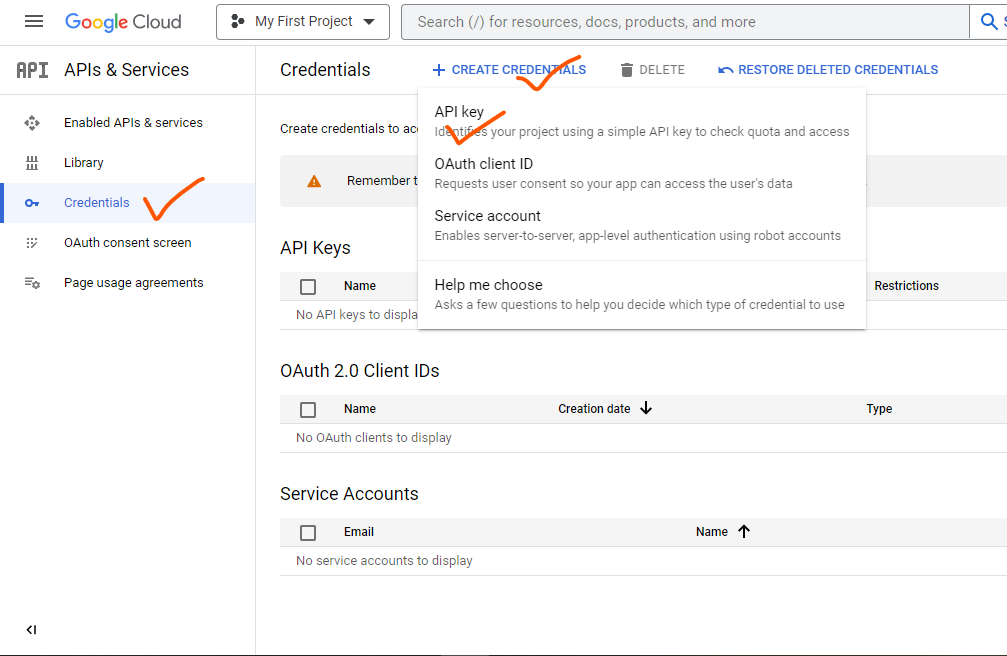Choose OAuth client ID option
This screenshot has width=1007, height=656.
tap(642, 173)
